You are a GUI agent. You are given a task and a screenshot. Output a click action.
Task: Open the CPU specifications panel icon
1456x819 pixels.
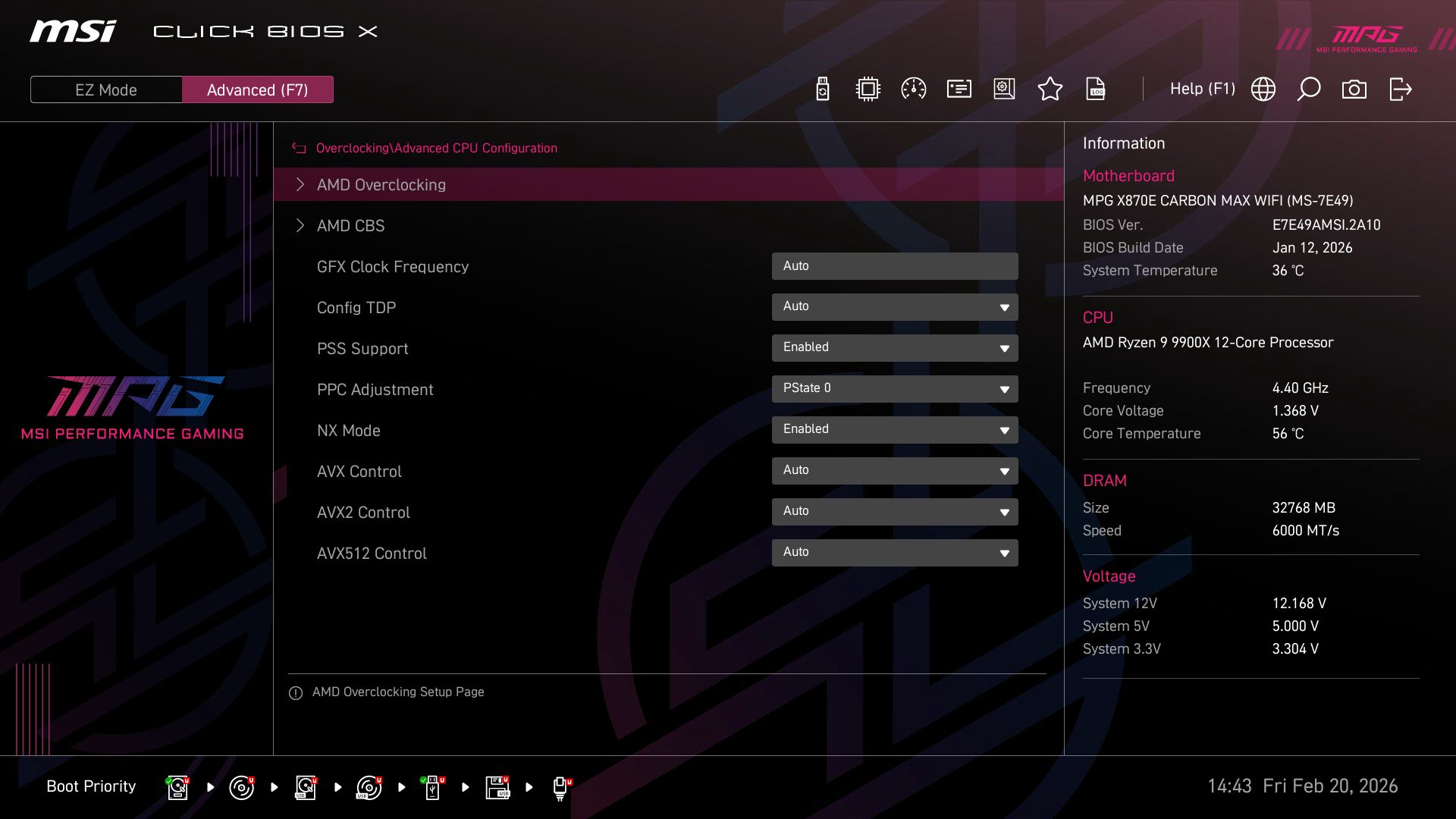point(868,89)
